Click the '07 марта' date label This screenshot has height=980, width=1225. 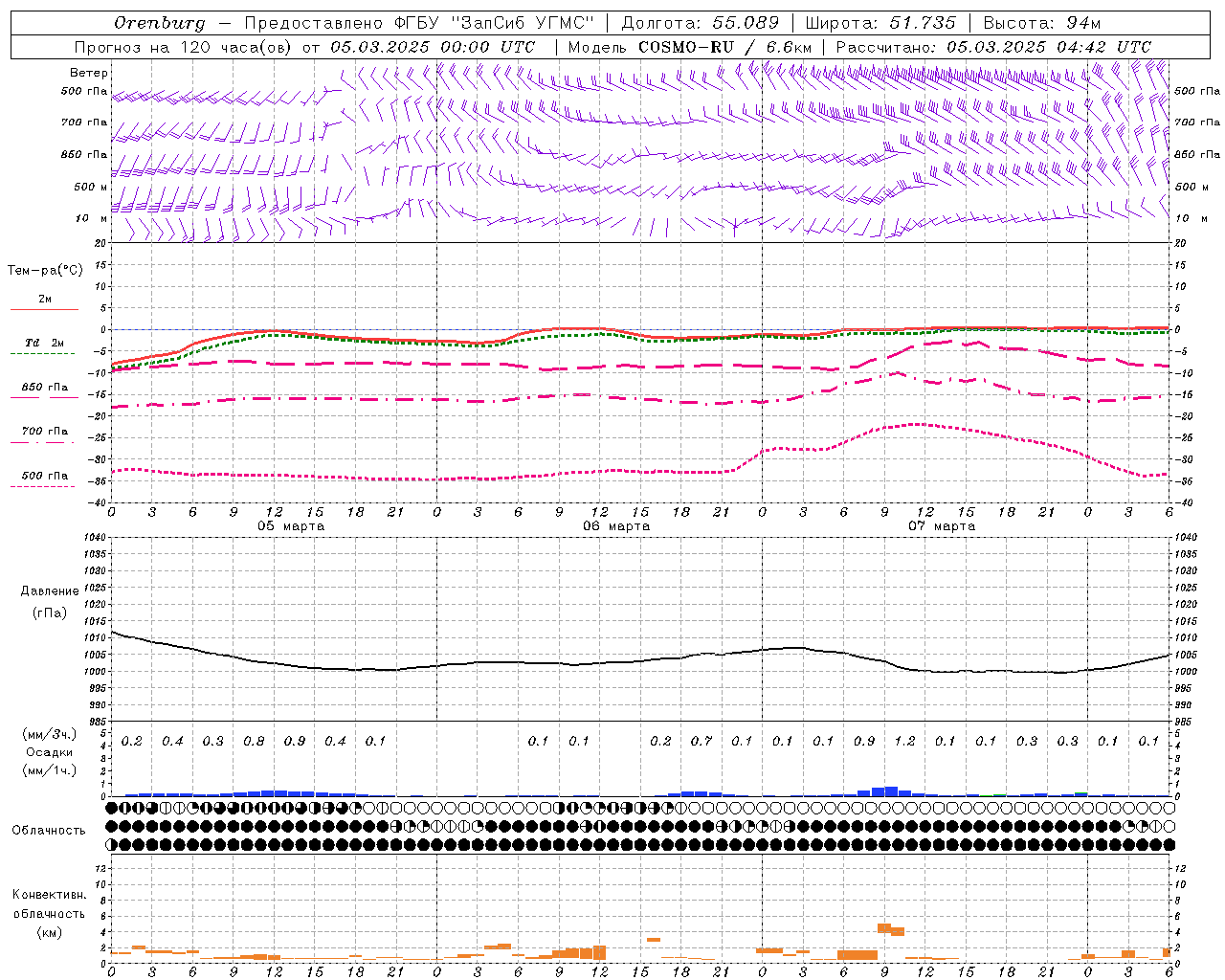(x=942, y=525)
